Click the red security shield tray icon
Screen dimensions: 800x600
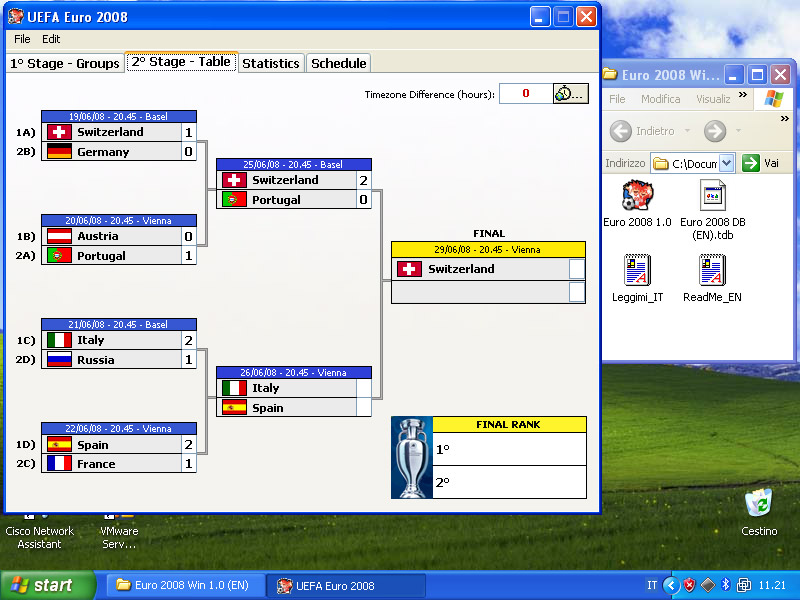689,585
